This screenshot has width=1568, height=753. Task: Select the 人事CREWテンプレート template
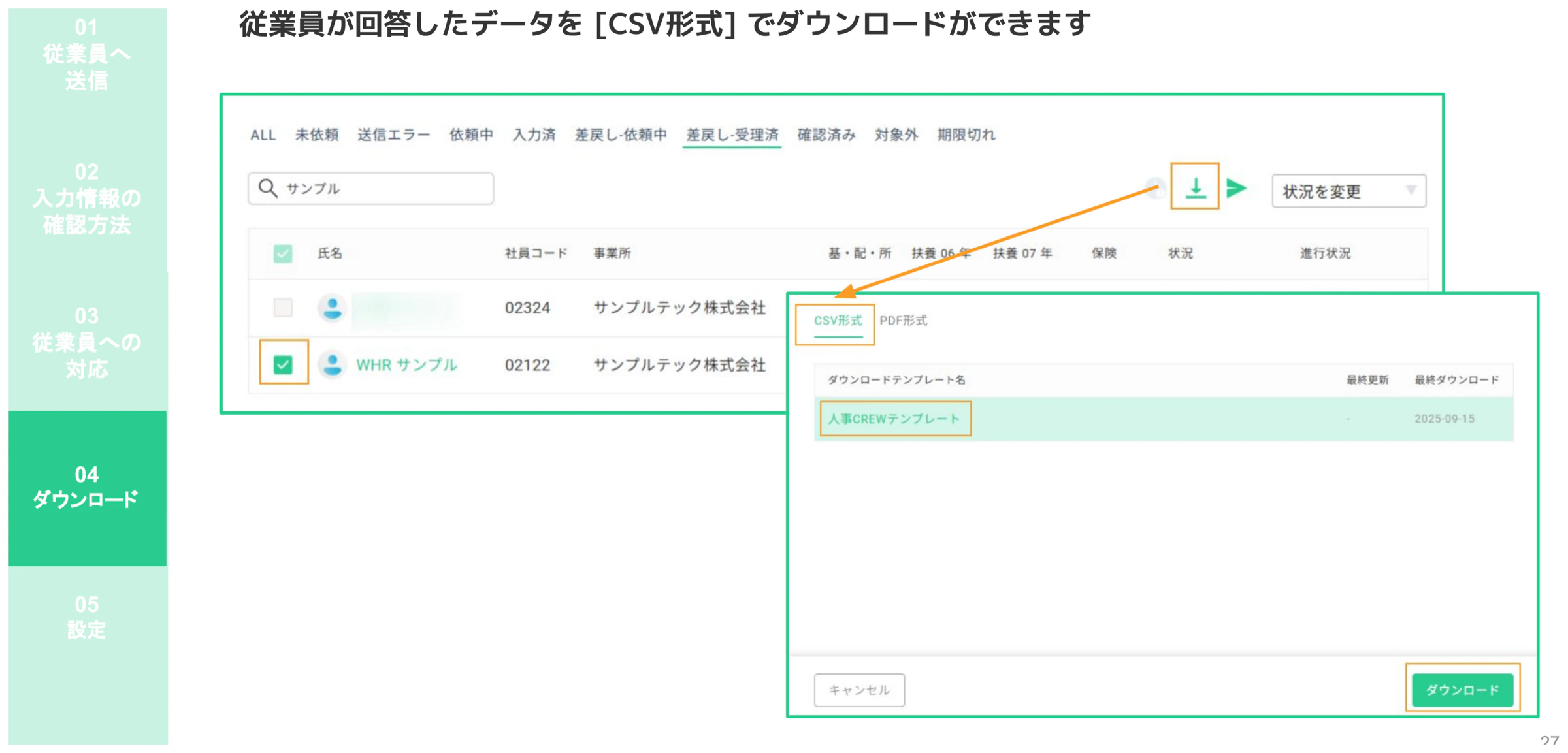pyautogui.click(x=894, y=419)
